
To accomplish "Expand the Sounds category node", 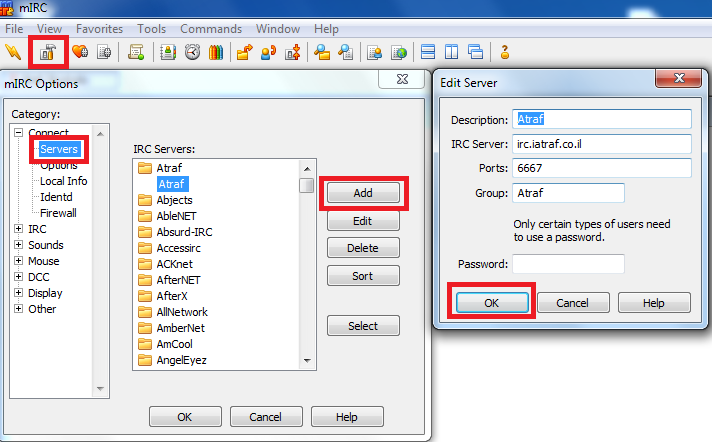I will (x=18, y=245).
